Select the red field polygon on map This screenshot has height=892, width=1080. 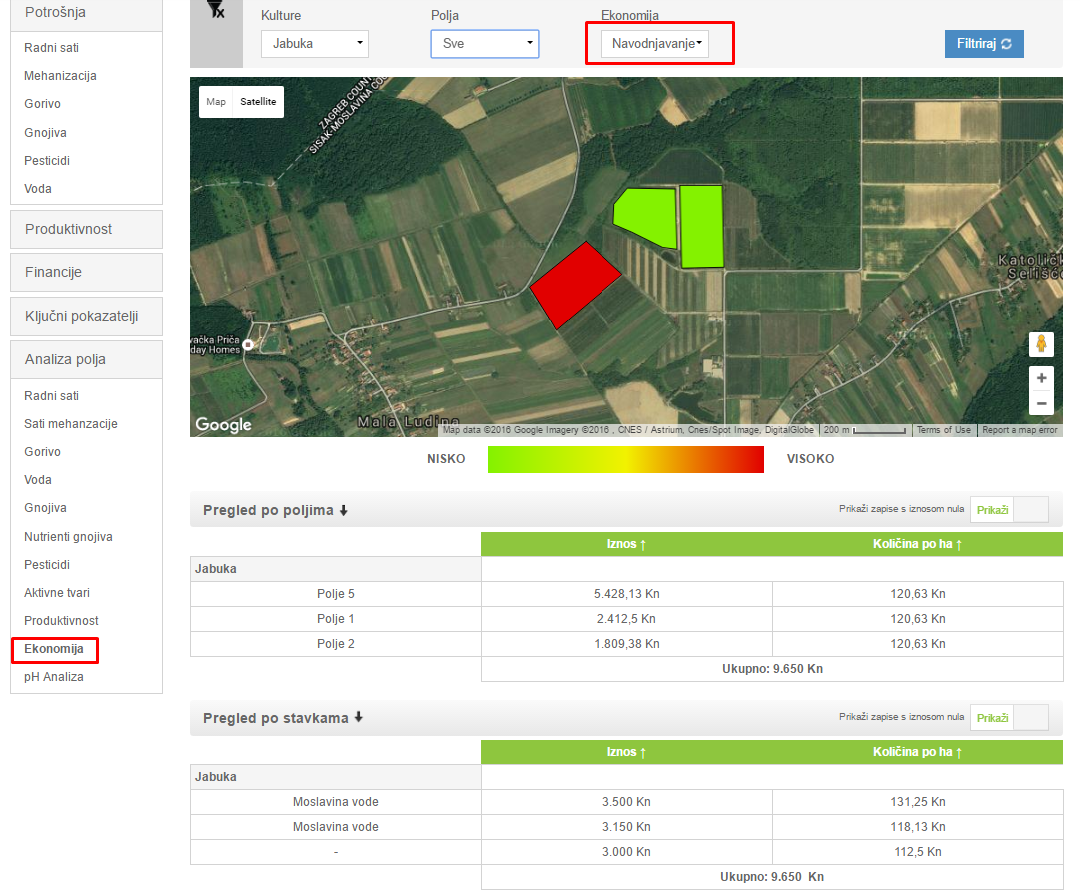pos(575,284)
